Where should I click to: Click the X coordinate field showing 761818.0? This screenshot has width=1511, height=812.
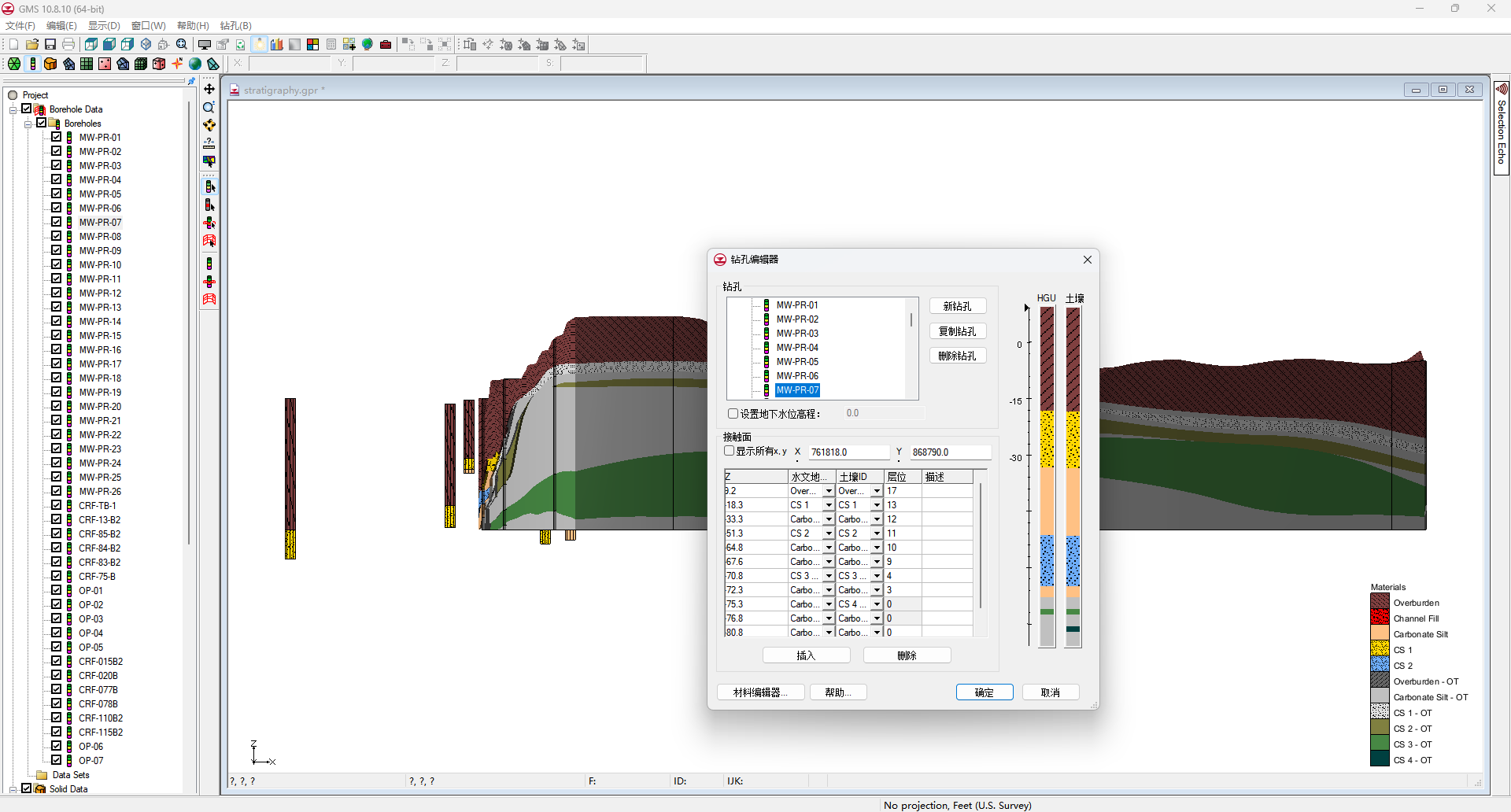[x=848, y=452]
